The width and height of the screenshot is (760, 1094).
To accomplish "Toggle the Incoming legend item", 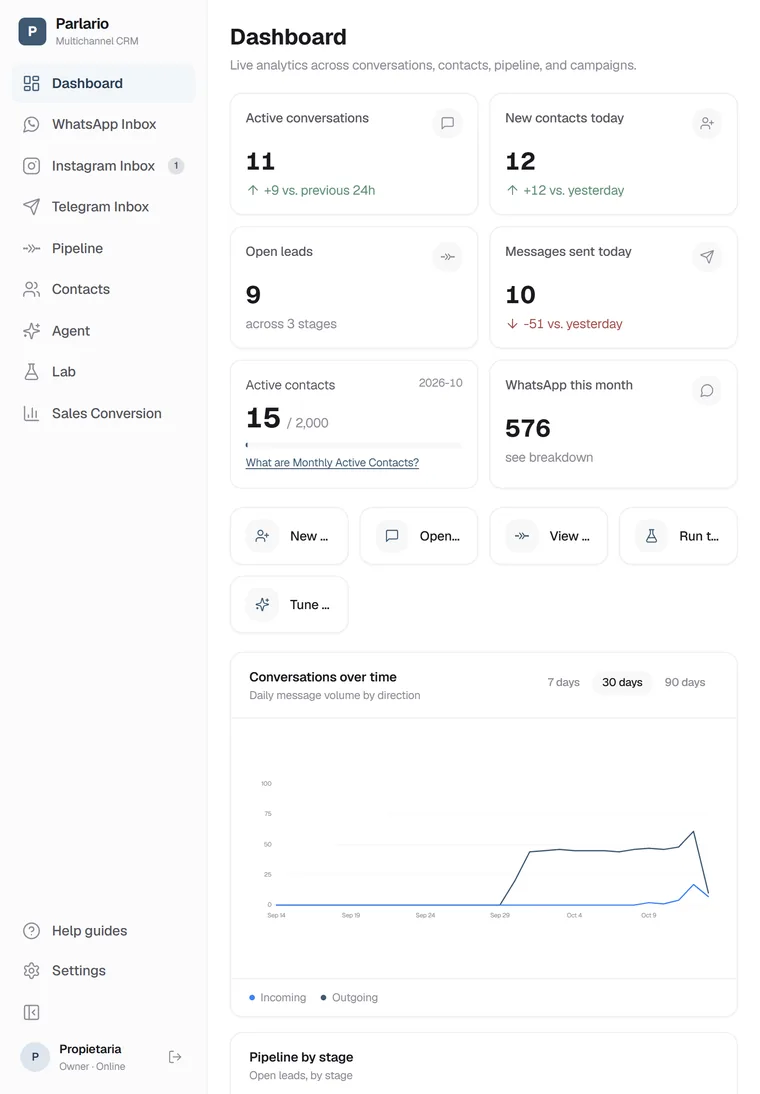I will click(278, 998).
